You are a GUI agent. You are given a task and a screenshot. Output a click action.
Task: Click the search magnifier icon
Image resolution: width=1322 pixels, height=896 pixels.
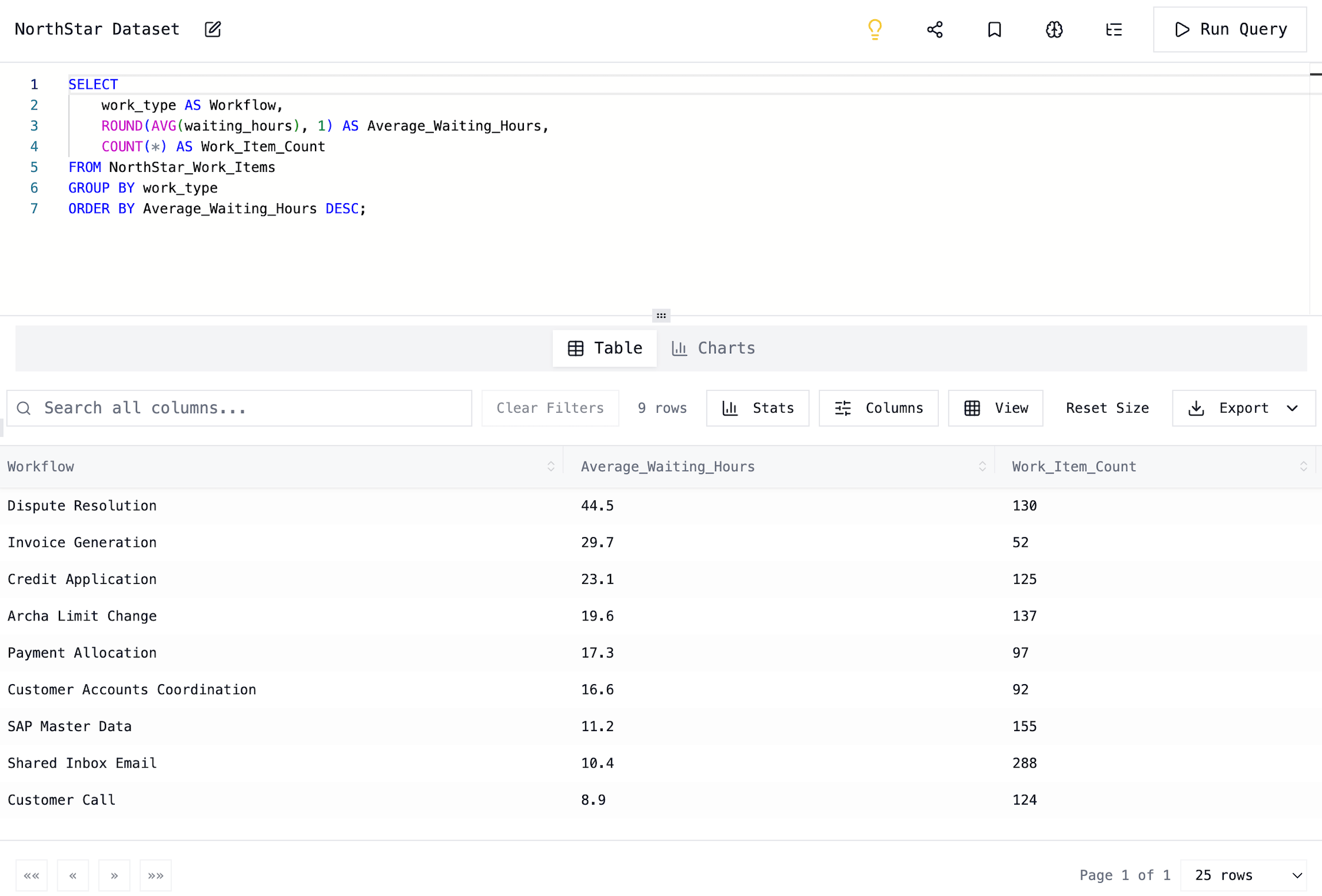tap(24, 408)
